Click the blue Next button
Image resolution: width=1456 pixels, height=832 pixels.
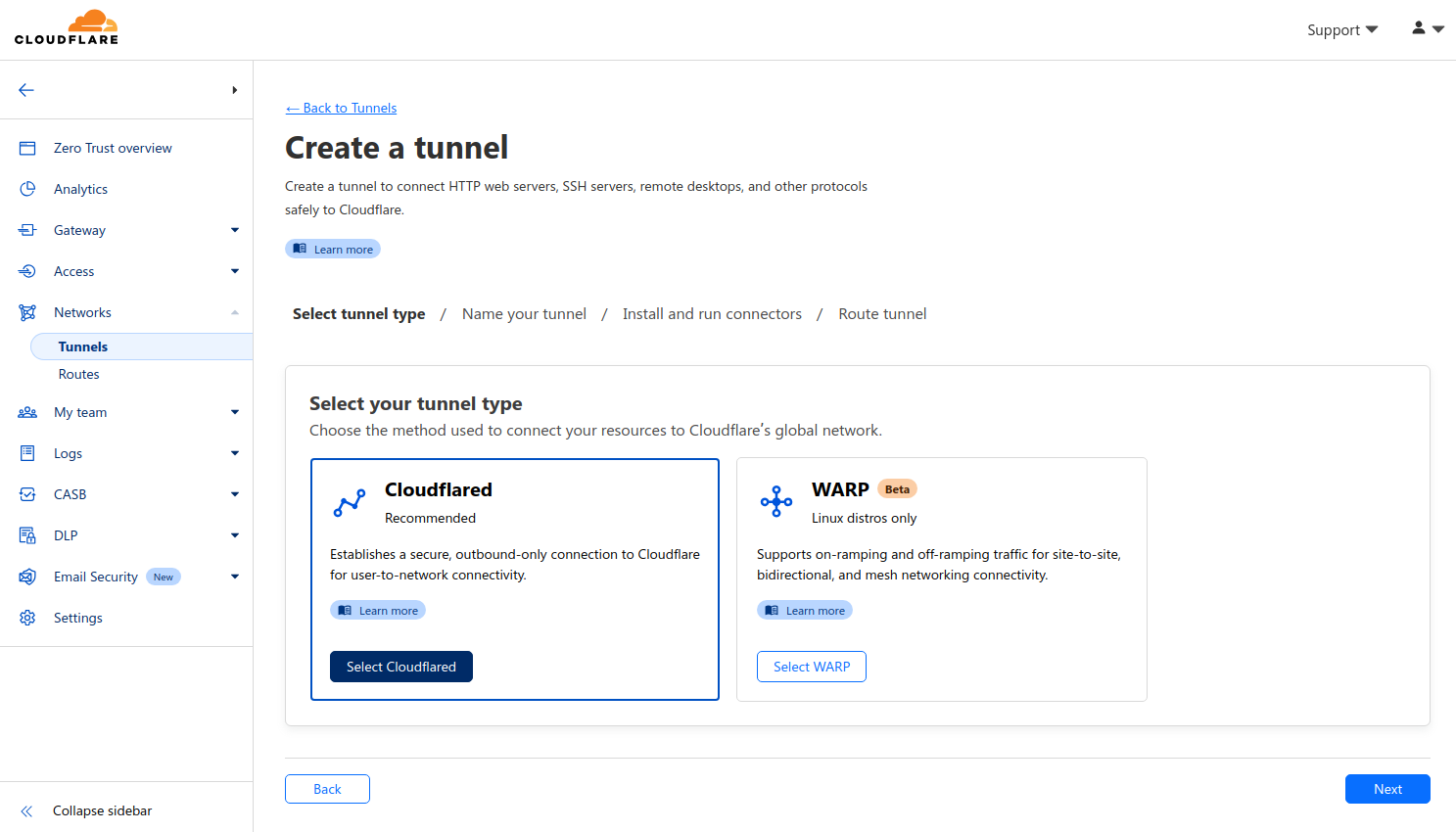1386,789
